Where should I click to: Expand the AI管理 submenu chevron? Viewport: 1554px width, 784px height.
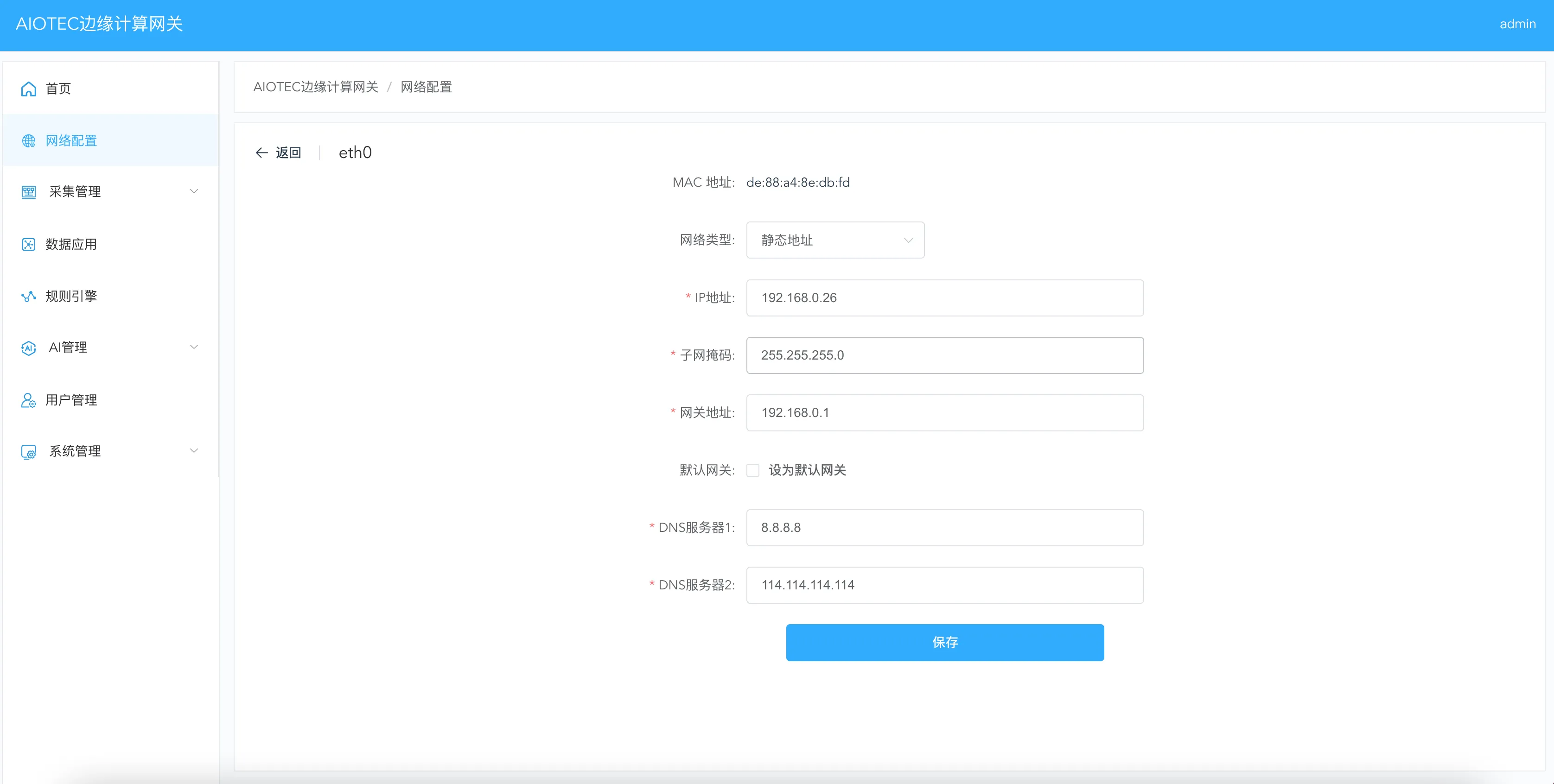coord(194,347)
